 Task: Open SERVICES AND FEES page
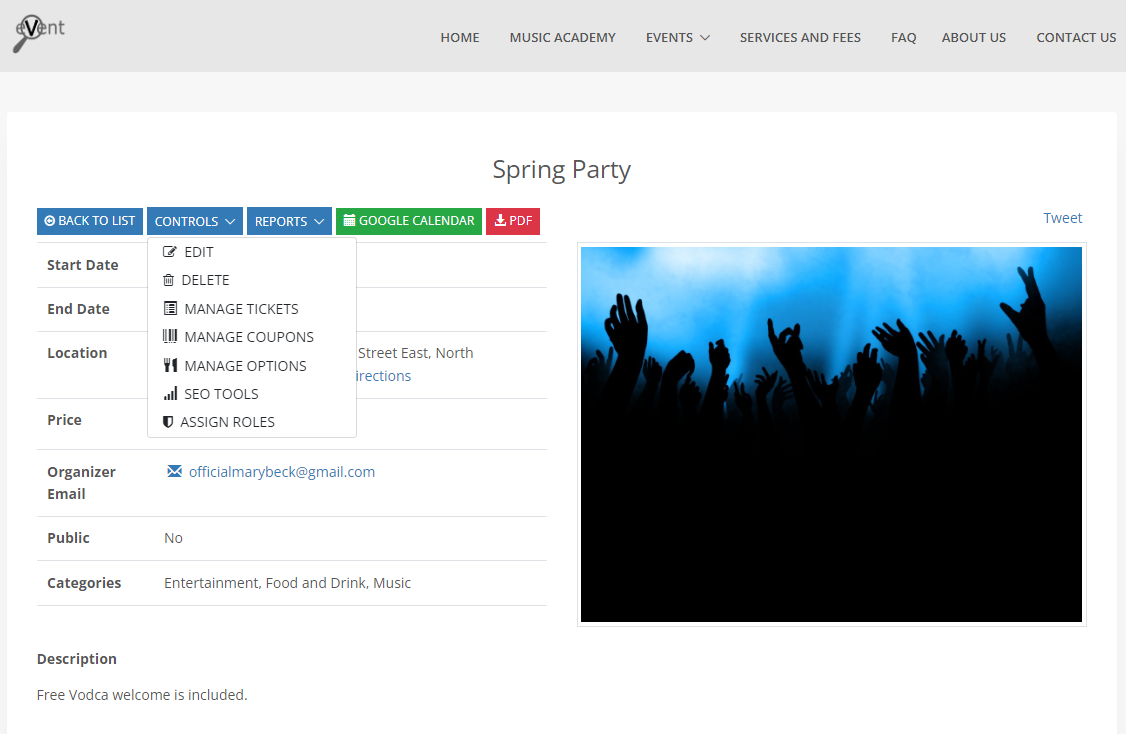(800, 37)
